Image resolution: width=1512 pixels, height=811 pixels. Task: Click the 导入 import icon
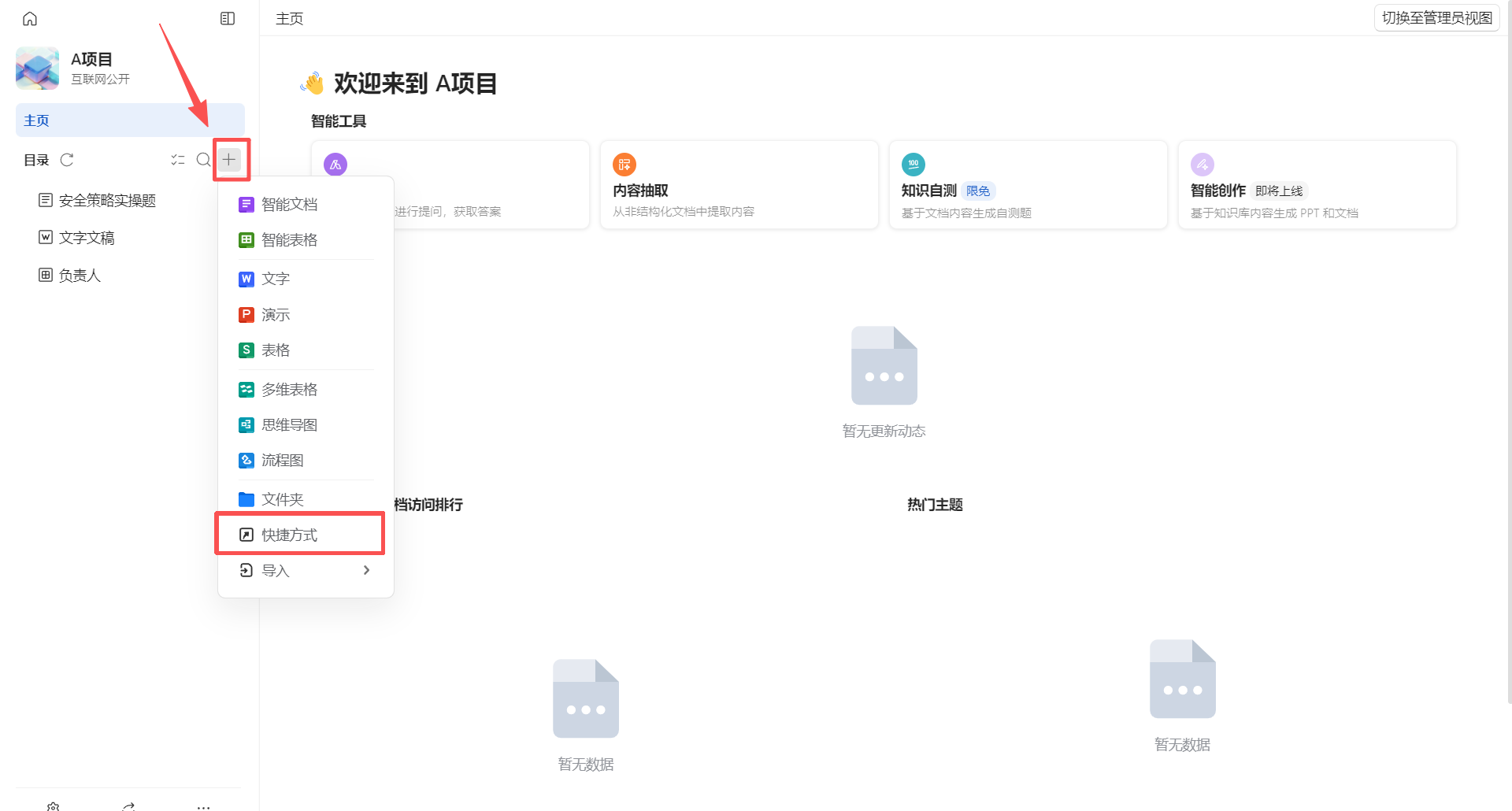coord(246,570)
